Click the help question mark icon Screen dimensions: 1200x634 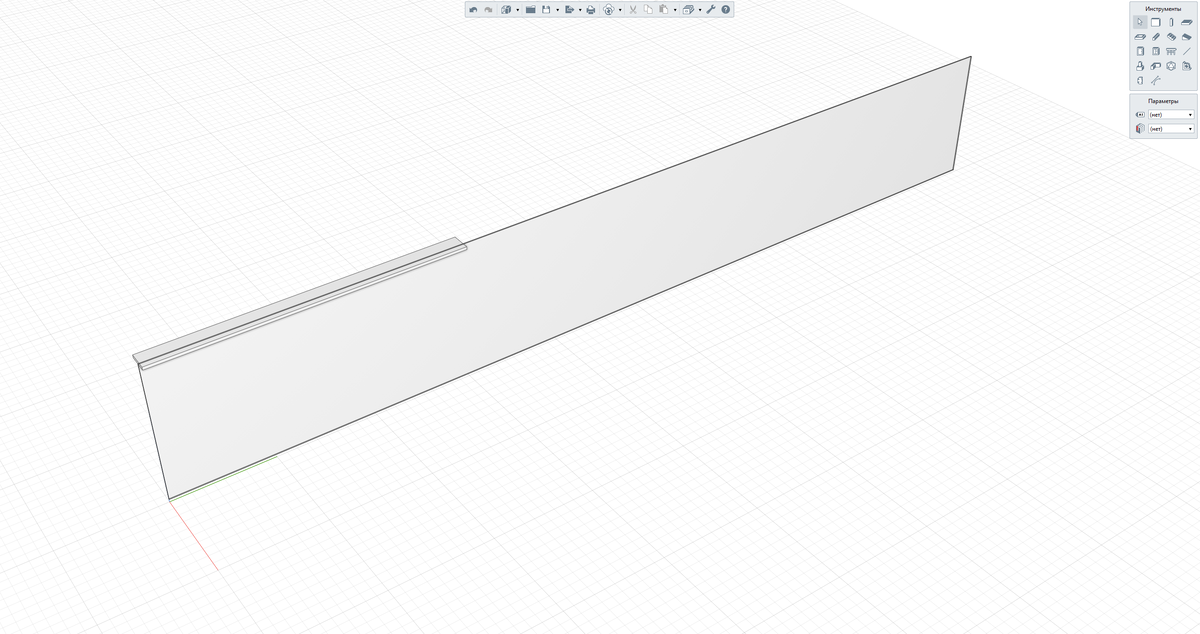725,10
